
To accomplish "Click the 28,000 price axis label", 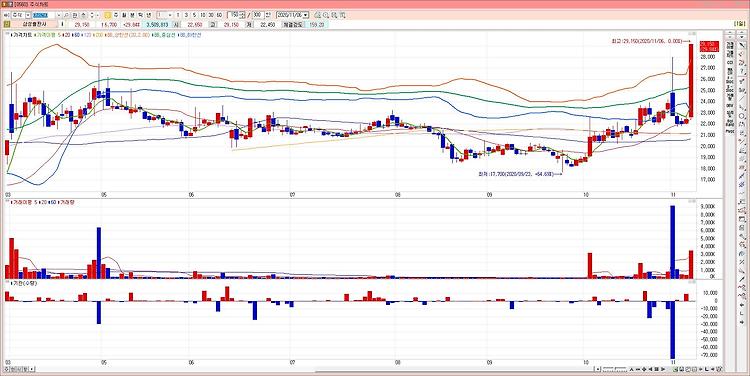I will (x=708, y=56).
